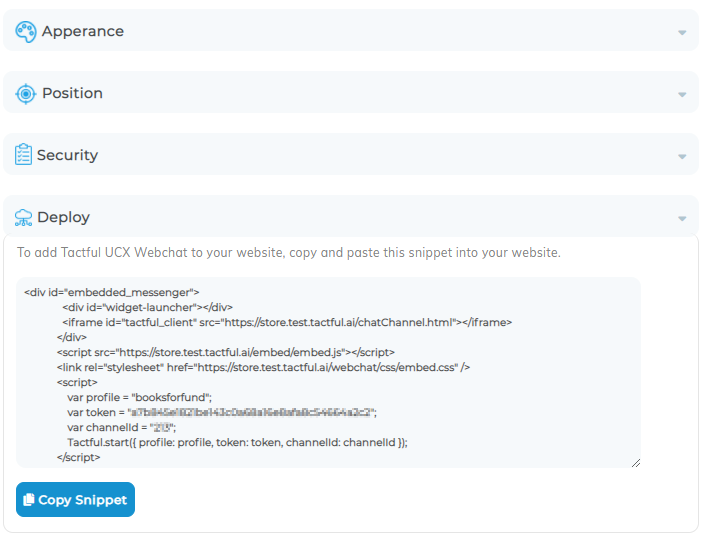The width and height of the screenshot is (706, 538).
Task: Toggle the Deploy section heading
Action: (x=63, y=217)
